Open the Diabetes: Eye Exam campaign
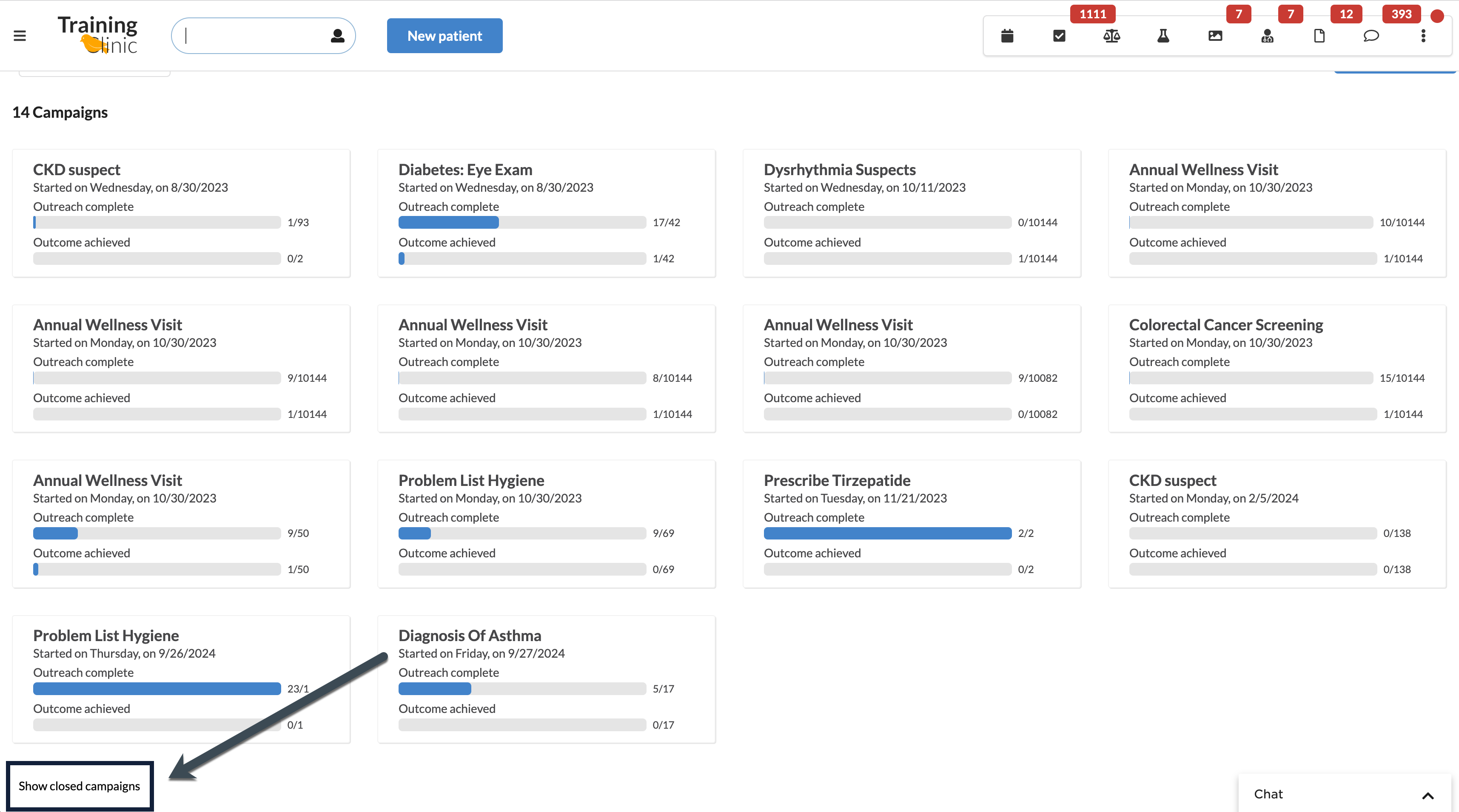Screen dimensions: 1459x812 (465, 170)
